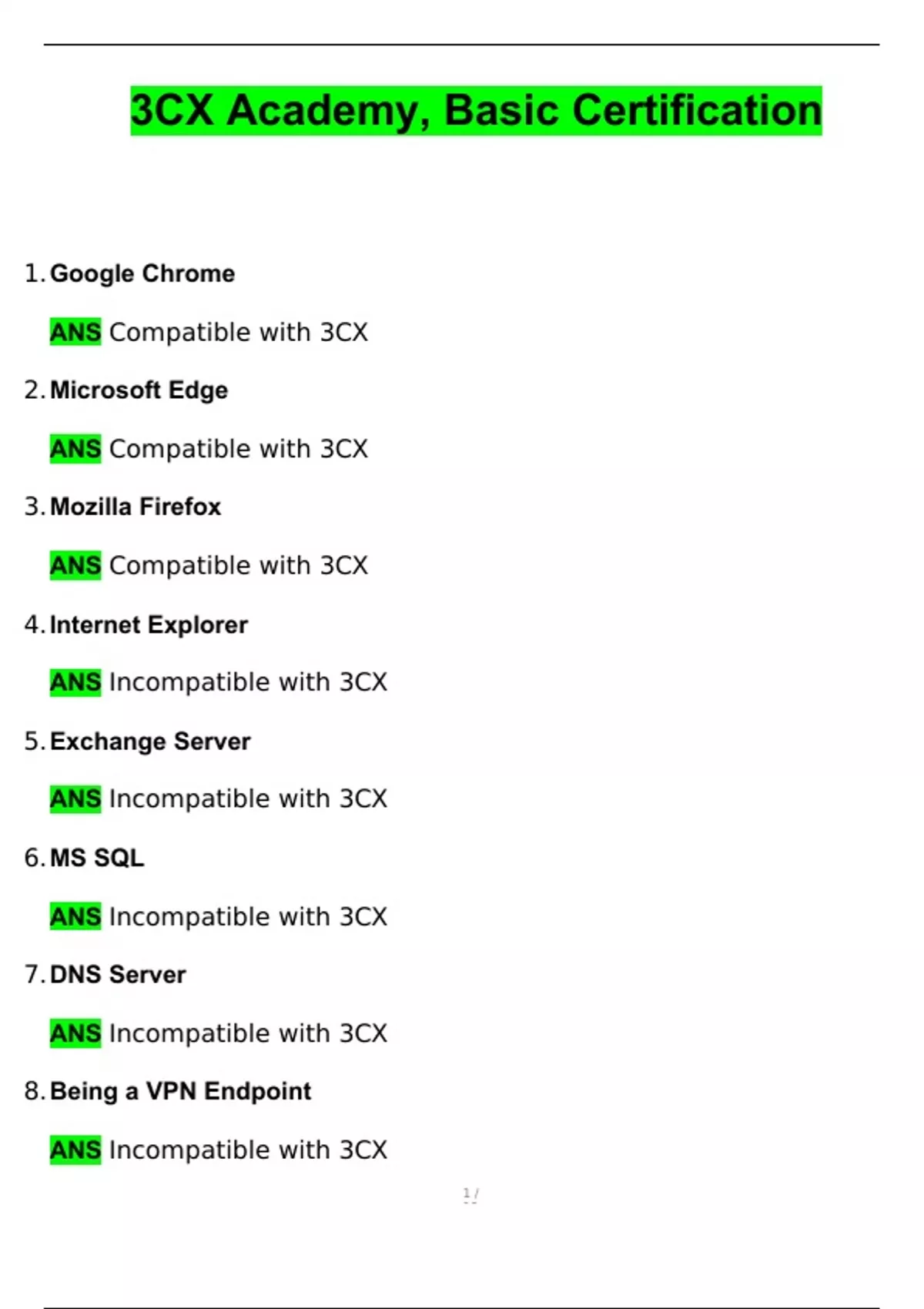Select the "Compatible with 3CX" answer for Mozilla Firefox
This screenshot has width=924, height=1309.
click(x=239, y=565)
